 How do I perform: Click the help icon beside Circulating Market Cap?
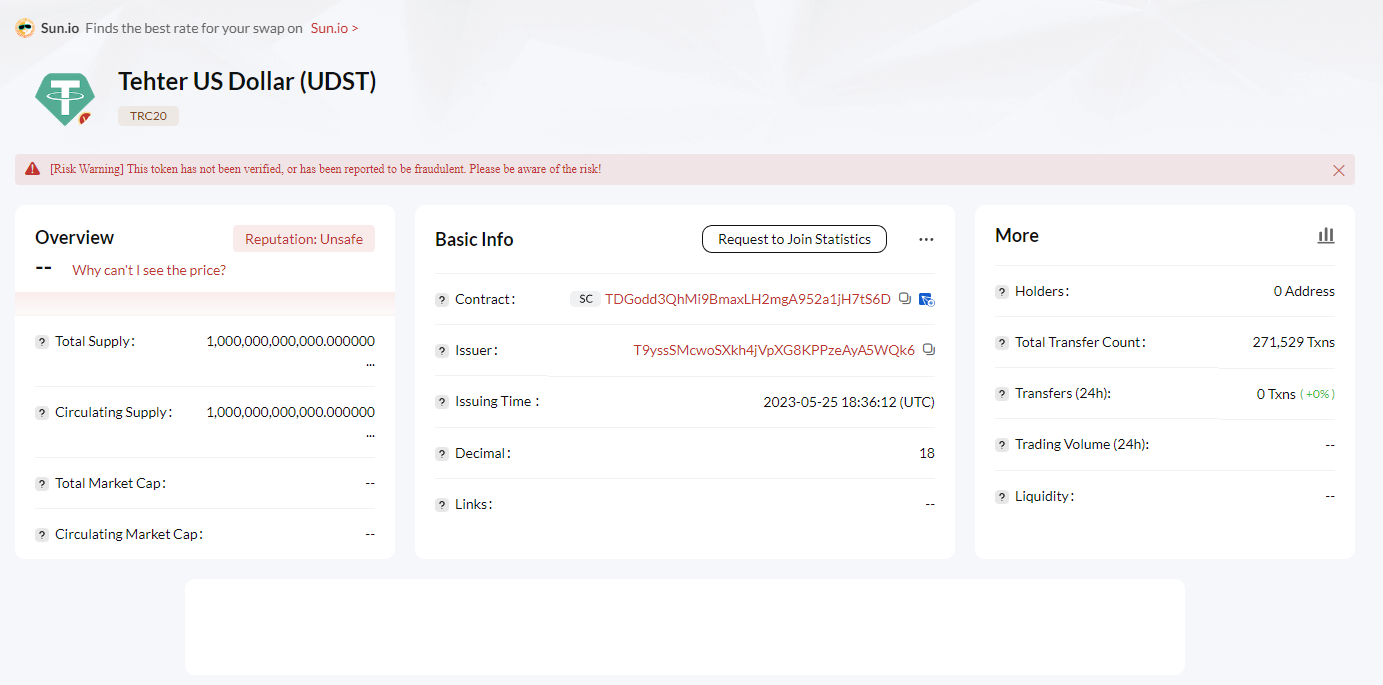tap(42, 535)
